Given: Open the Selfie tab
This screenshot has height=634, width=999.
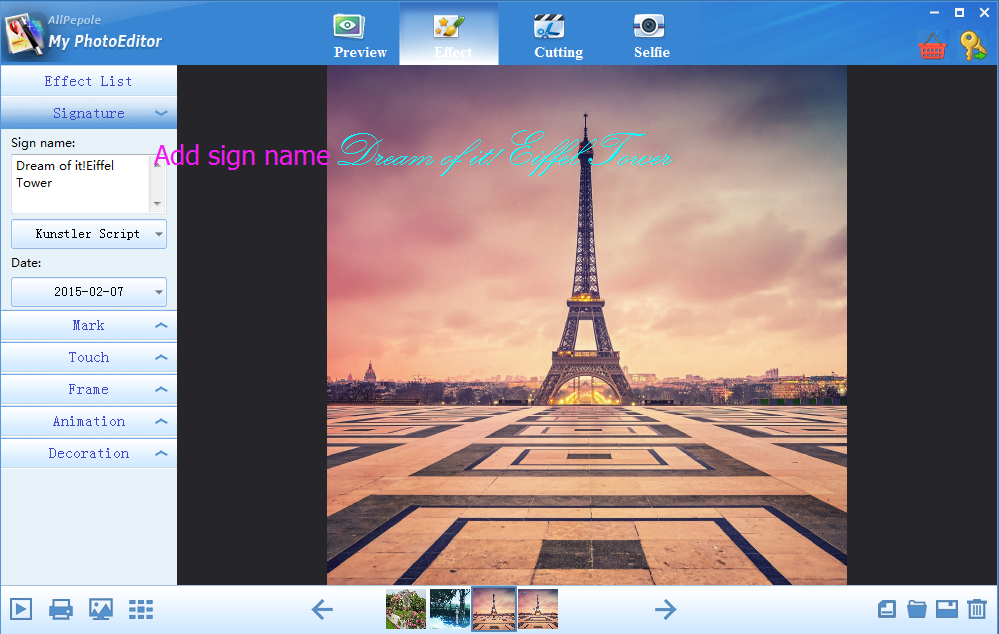Looking at the screenshot, I should click(x=651, y=36).
